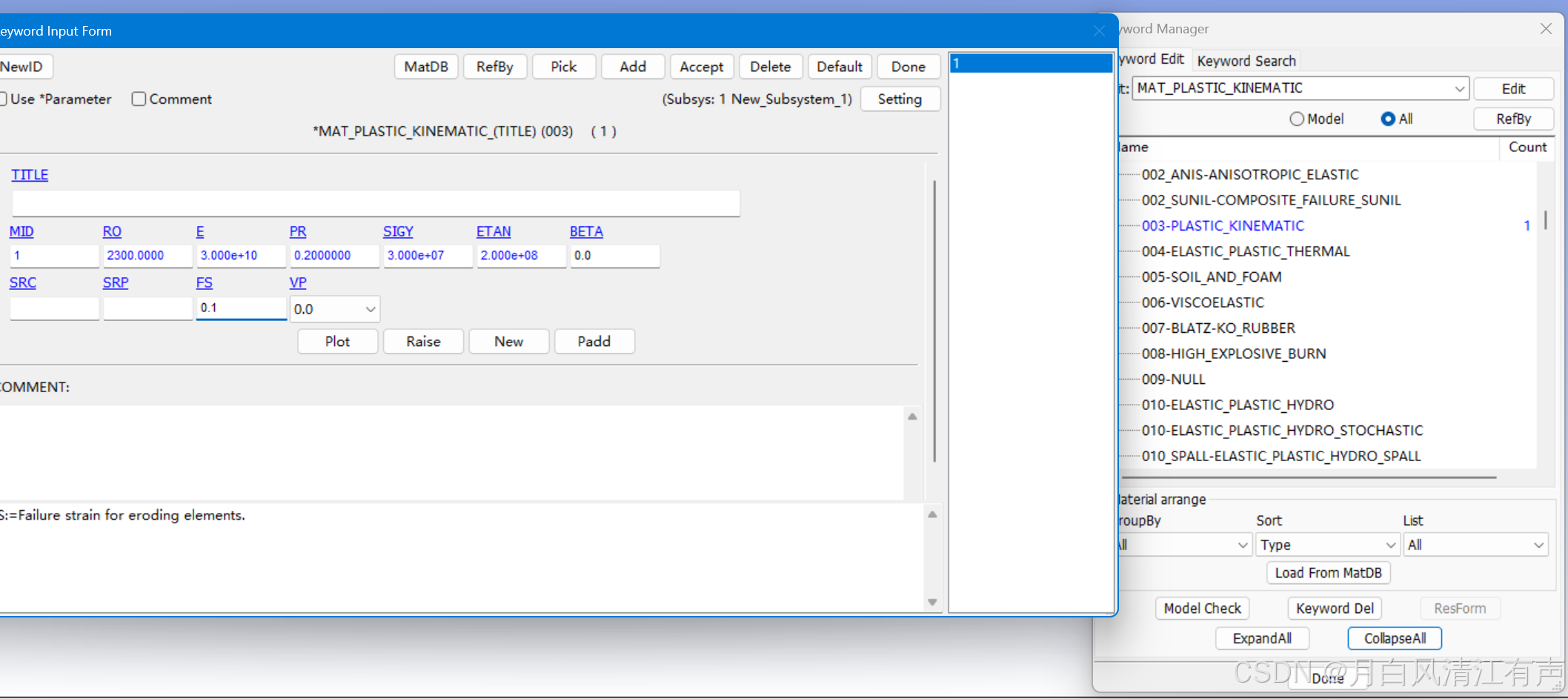1568x699 pixels.
Task: Click the RO parameter link
Action: [x=112, y=231]
